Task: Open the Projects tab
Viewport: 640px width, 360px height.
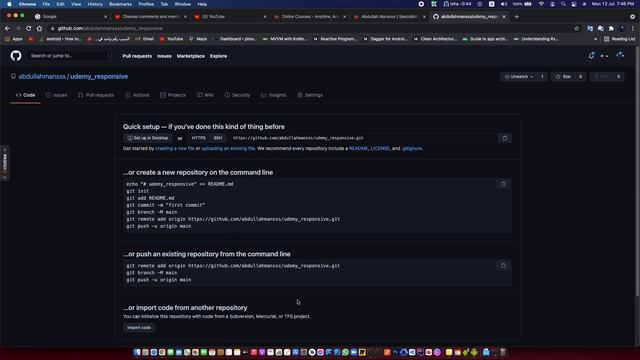Action: (x=173, y=95)
